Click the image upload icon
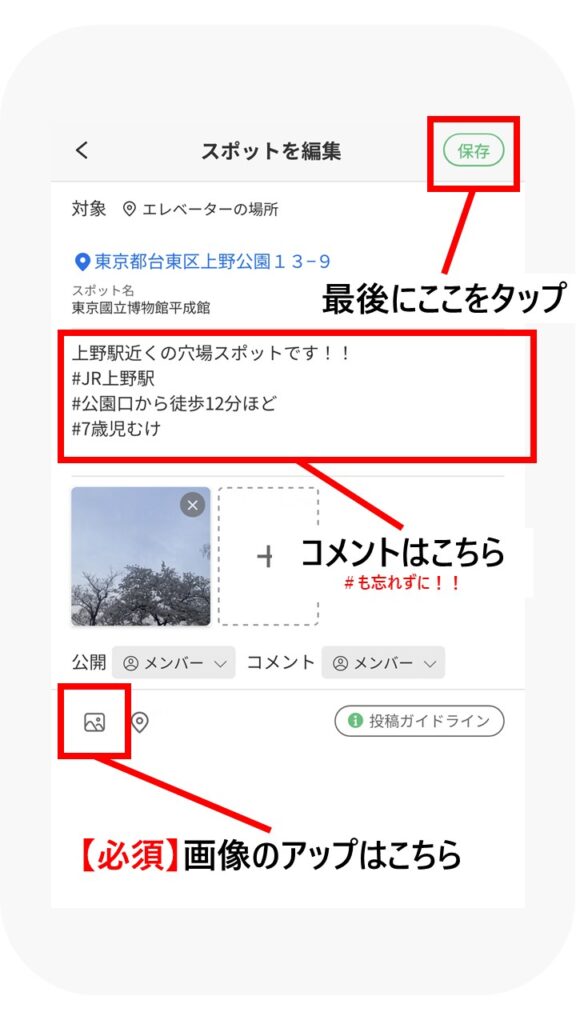Image resolution: width=576 pixels, height=1024 pixels. coord(95,722)
